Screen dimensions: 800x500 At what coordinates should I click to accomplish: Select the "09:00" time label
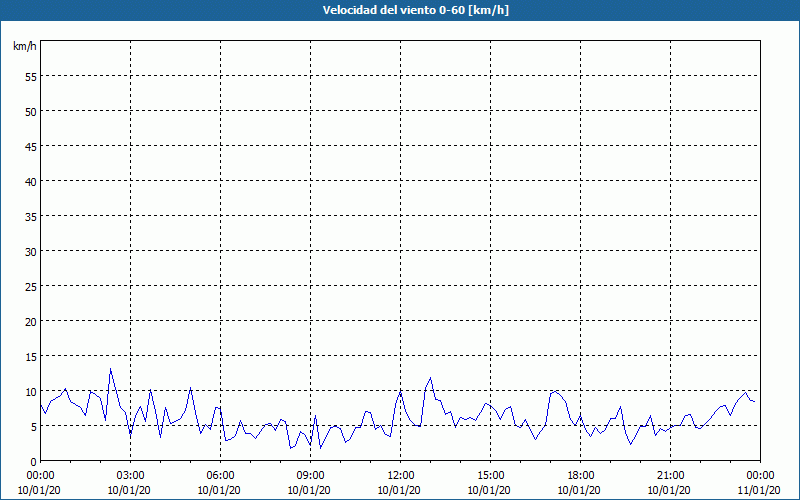pyautogui.click(x=310, y=476)
